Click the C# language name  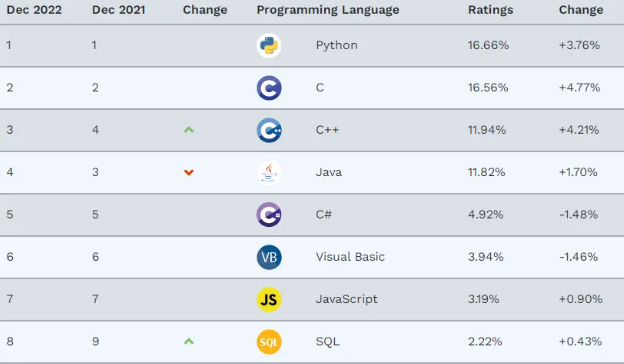[x=324, y=214]
